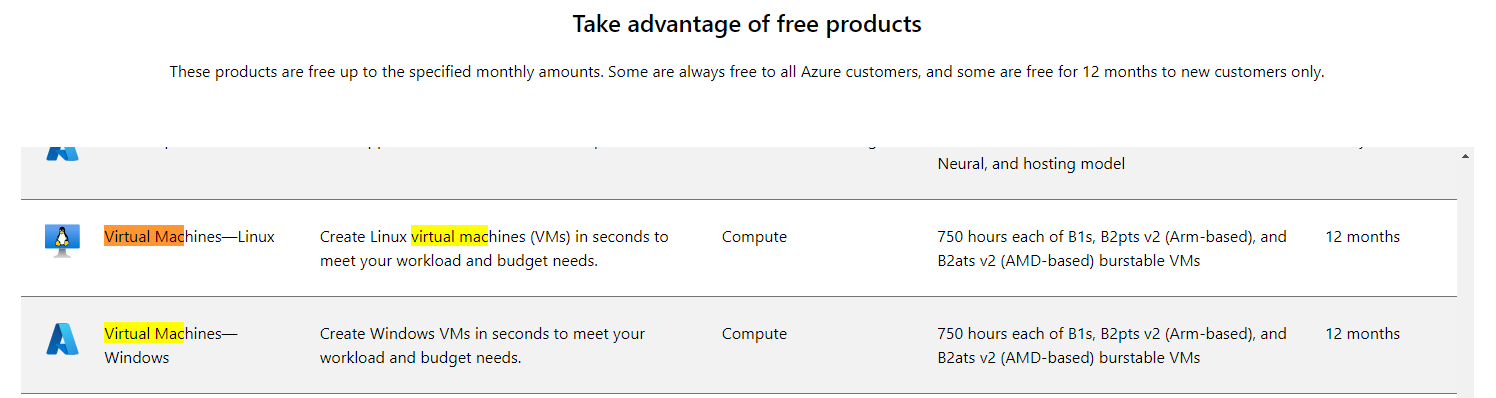Open the Virtual Machines—Windows product name
This screenshot has width=1496, height=398.
coord(171,345)
